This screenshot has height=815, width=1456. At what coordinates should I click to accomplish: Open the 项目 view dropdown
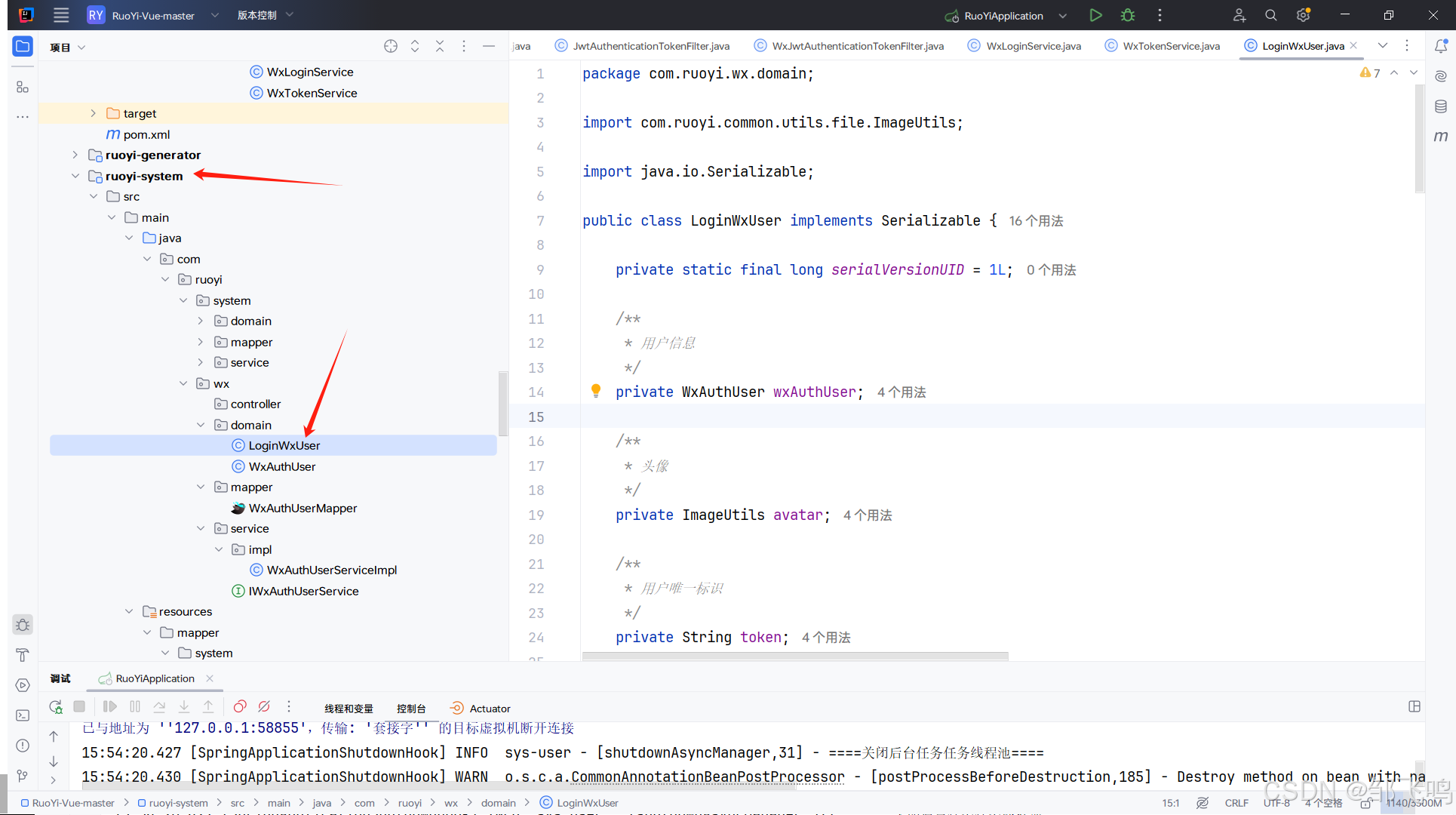tap(68, 47)
